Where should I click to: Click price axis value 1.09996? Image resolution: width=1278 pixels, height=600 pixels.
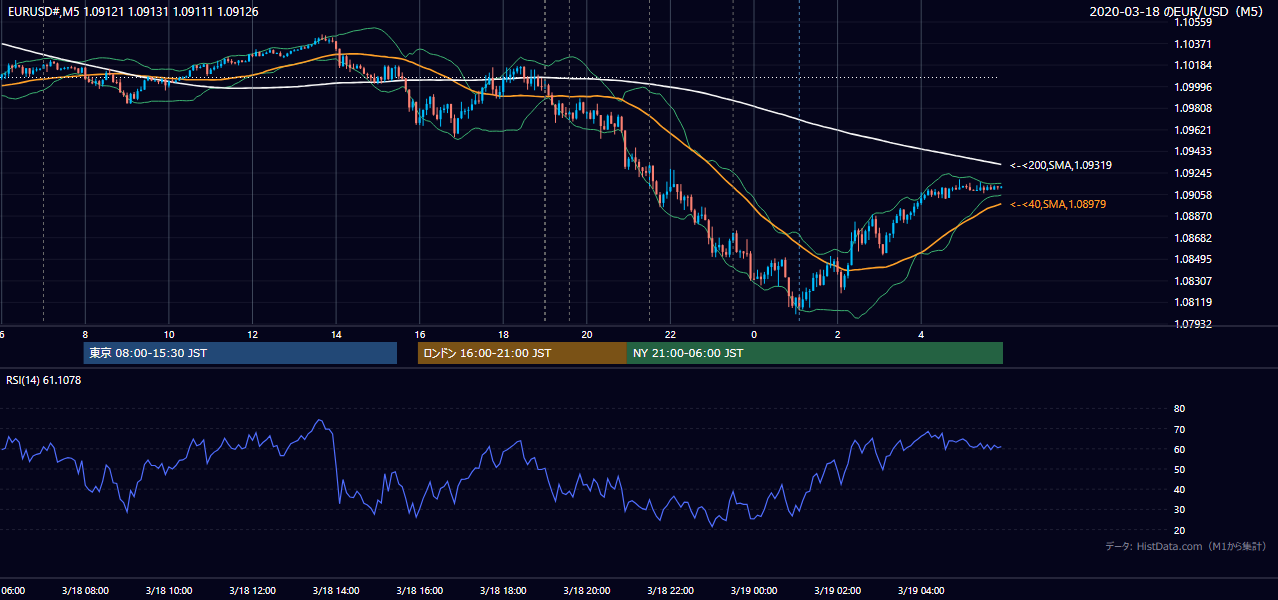click(1193, 87)
